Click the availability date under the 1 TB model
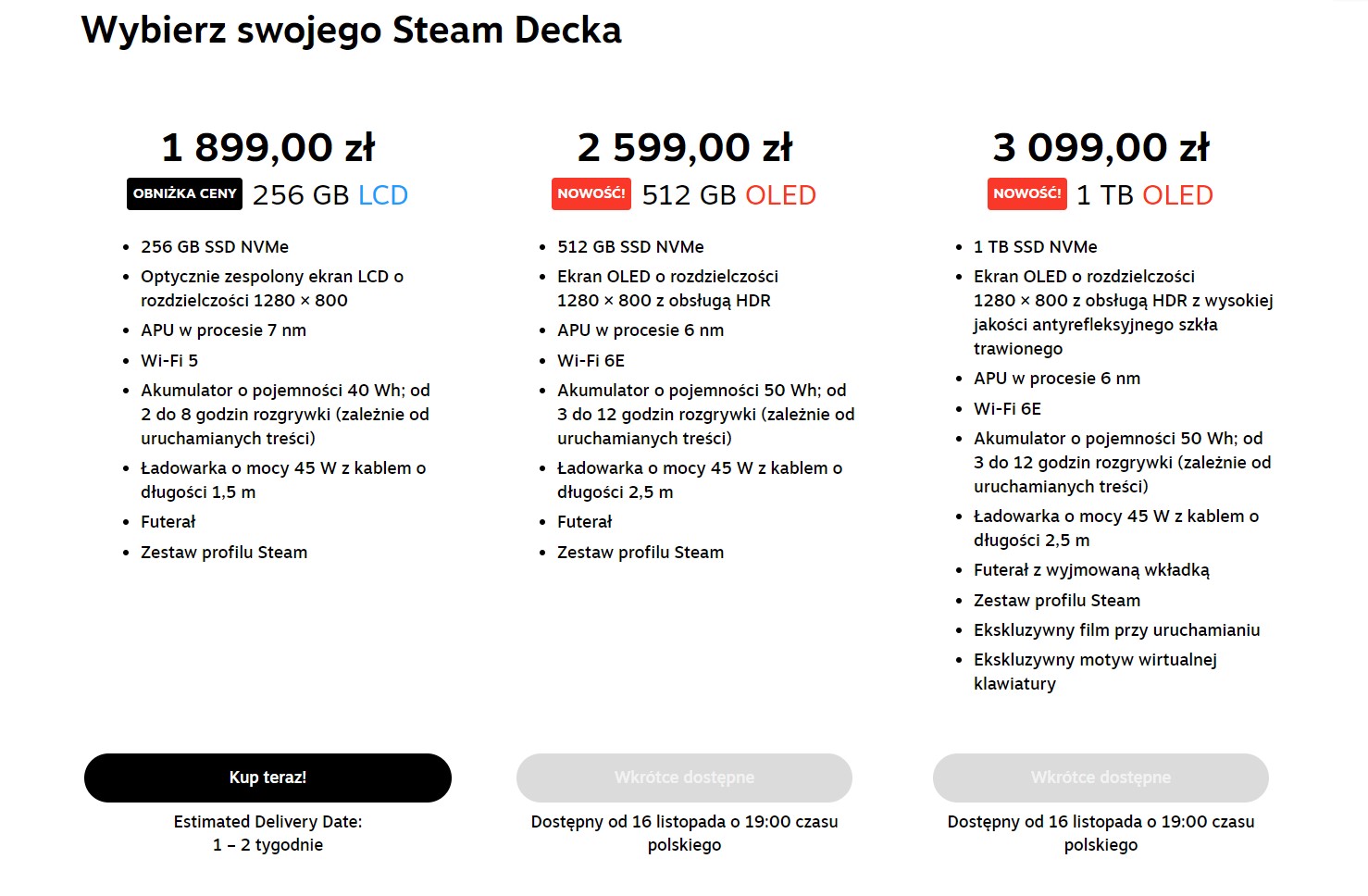Viewport: 1368px width, 896px height. tap(1101, 832)
